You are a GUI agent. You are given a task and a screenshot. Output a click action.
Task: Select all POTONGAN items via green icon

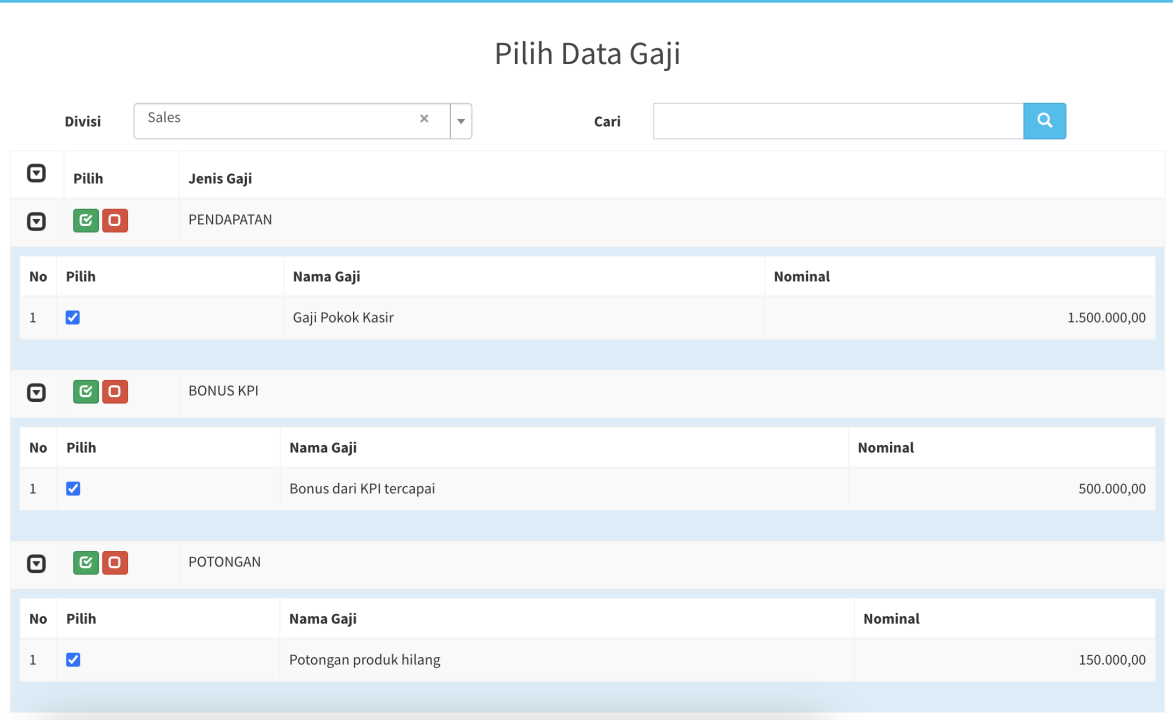(x=86, y=562)
